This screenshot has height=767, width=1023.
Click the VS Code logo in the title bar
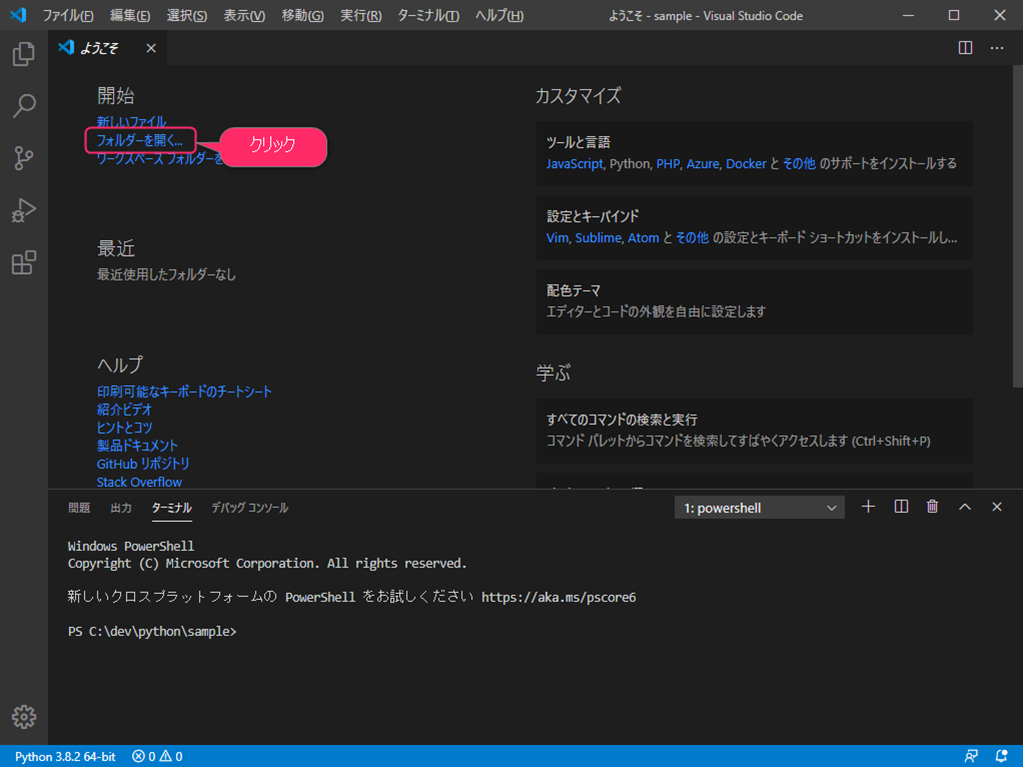coord(18,15)
